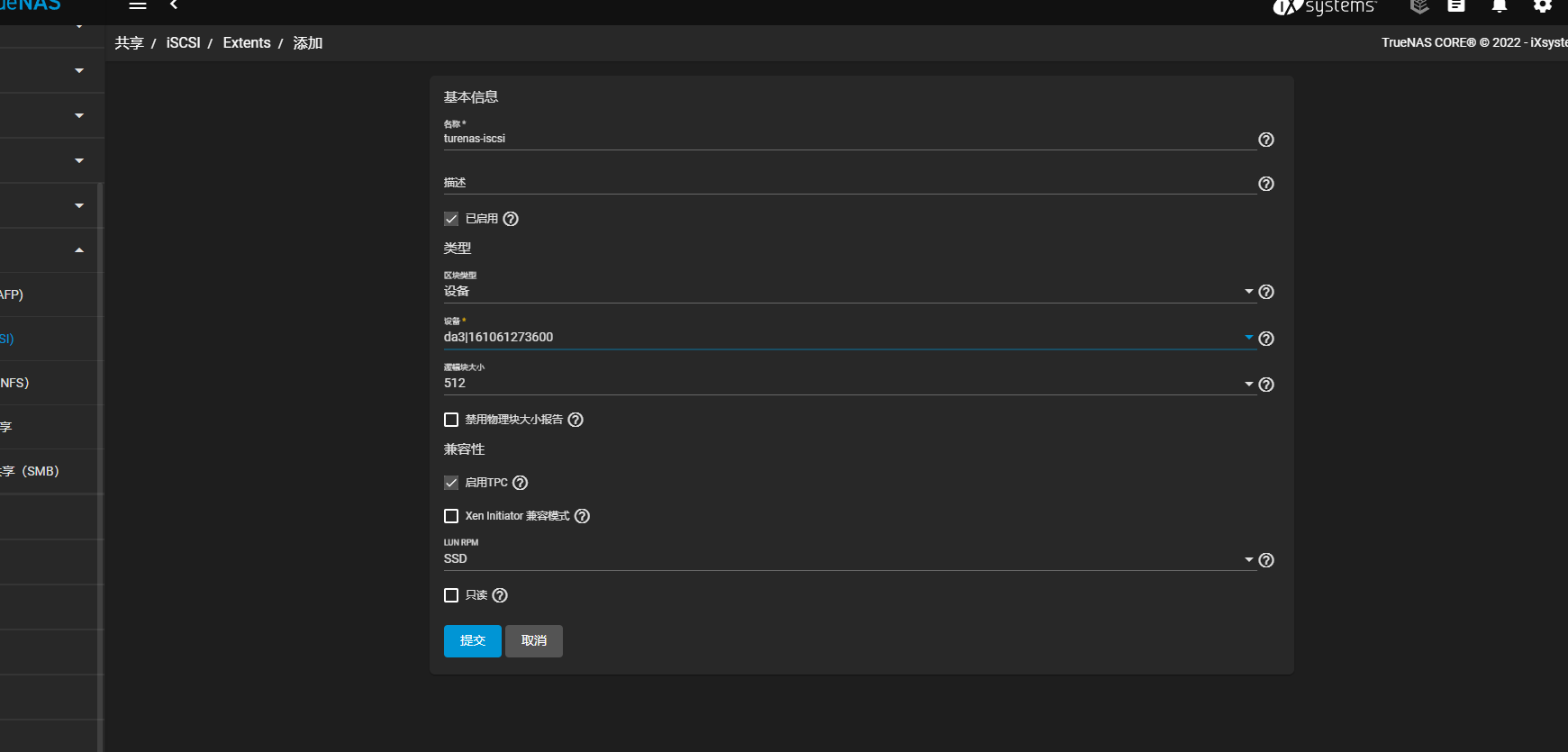
Task: Click sidebar vertical scrollbar
Action: point(100,467)
